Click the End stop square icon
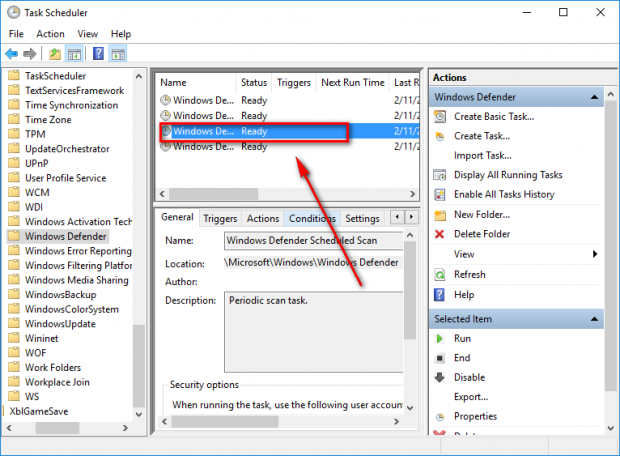 point(439,358)
